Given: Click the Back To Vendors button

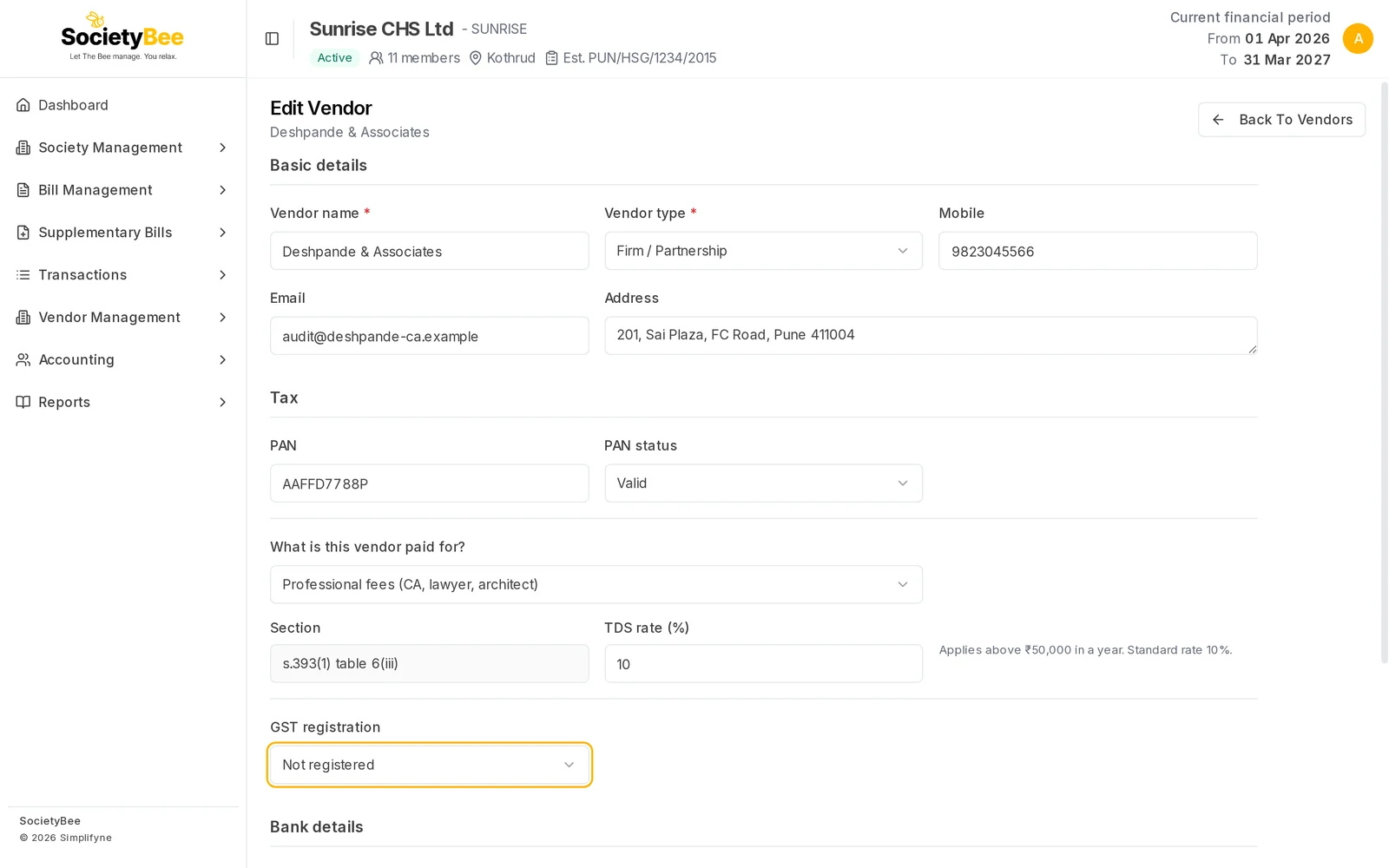Looking at the screenshot, I should (1281, 120).
